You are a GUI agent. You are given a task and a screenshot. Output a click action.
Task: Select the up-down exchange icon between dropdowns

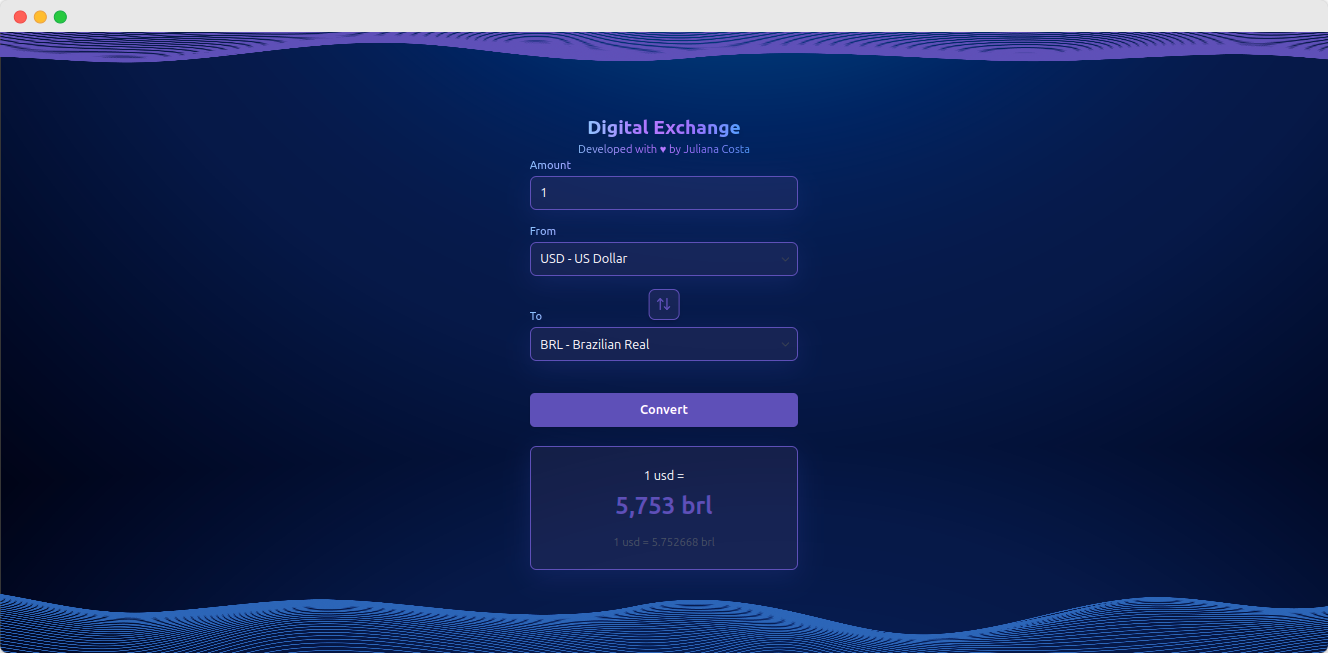click(663, 304)
